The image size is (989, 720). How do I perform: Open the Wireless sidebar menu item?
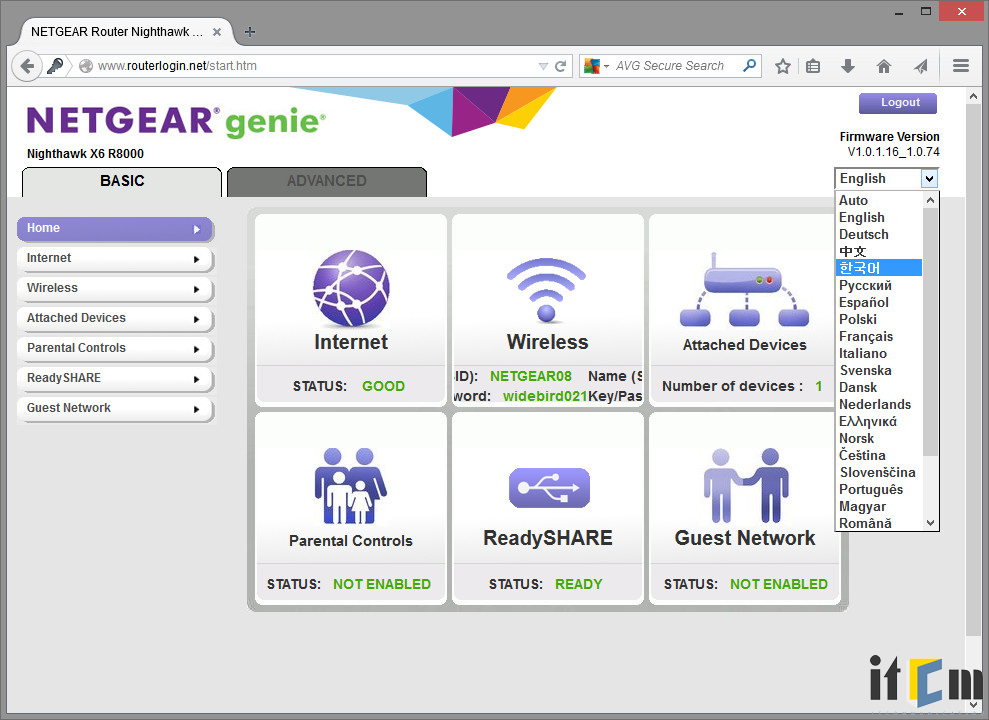click(115, 289)
